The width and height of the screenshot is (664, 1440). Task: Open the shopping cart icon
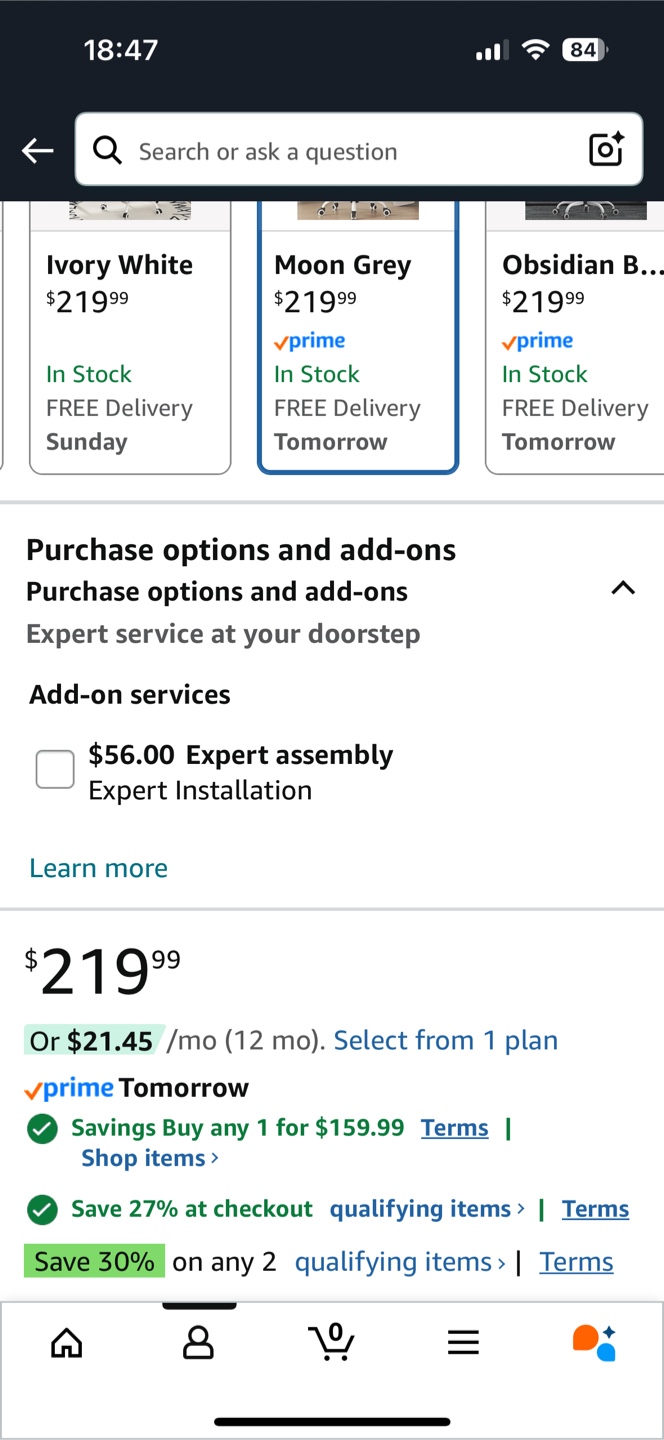[331, 1341]
